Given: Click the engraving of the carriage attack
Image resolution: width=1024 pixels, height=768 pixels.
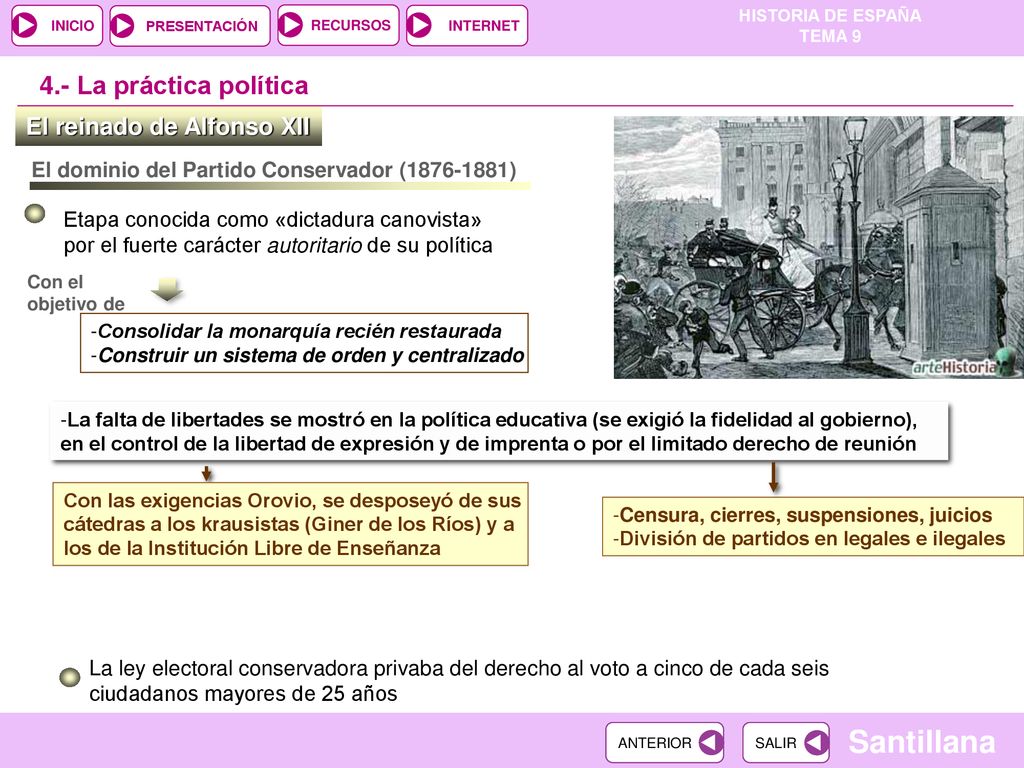Looking at the screenshot, I should pyautogui.click(x=818, y=247).
